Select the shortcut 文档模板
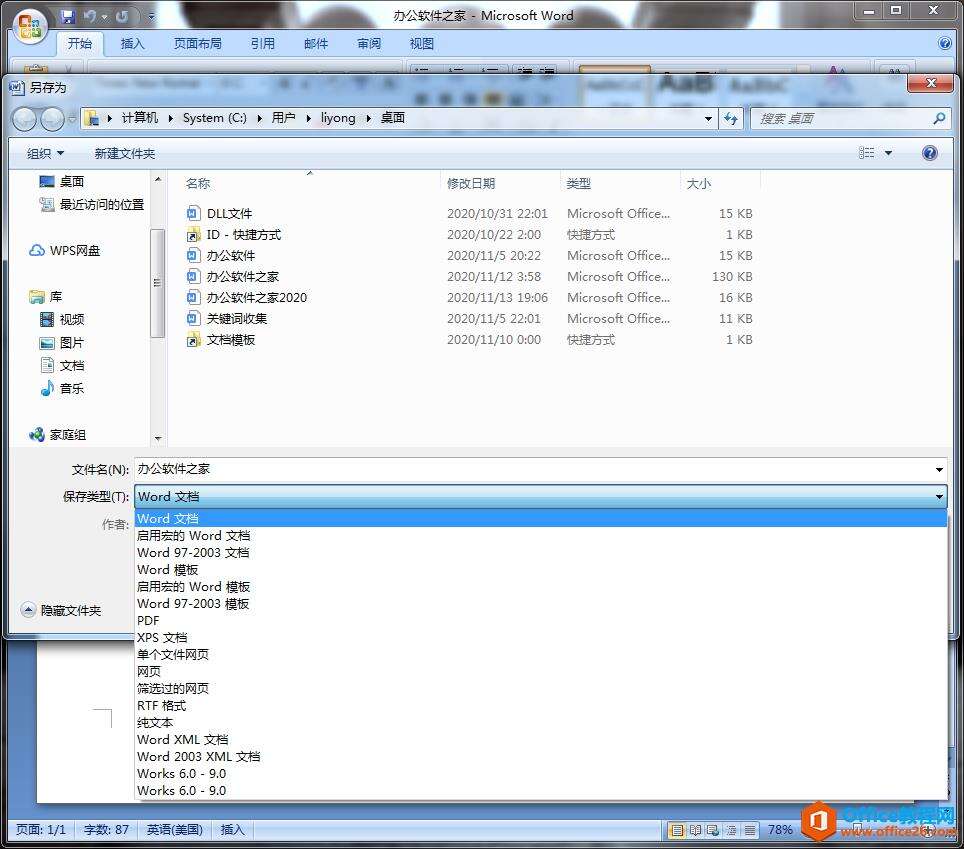This screenshot has width=964, height=849. pyautogui.click(x=231, y=339)
